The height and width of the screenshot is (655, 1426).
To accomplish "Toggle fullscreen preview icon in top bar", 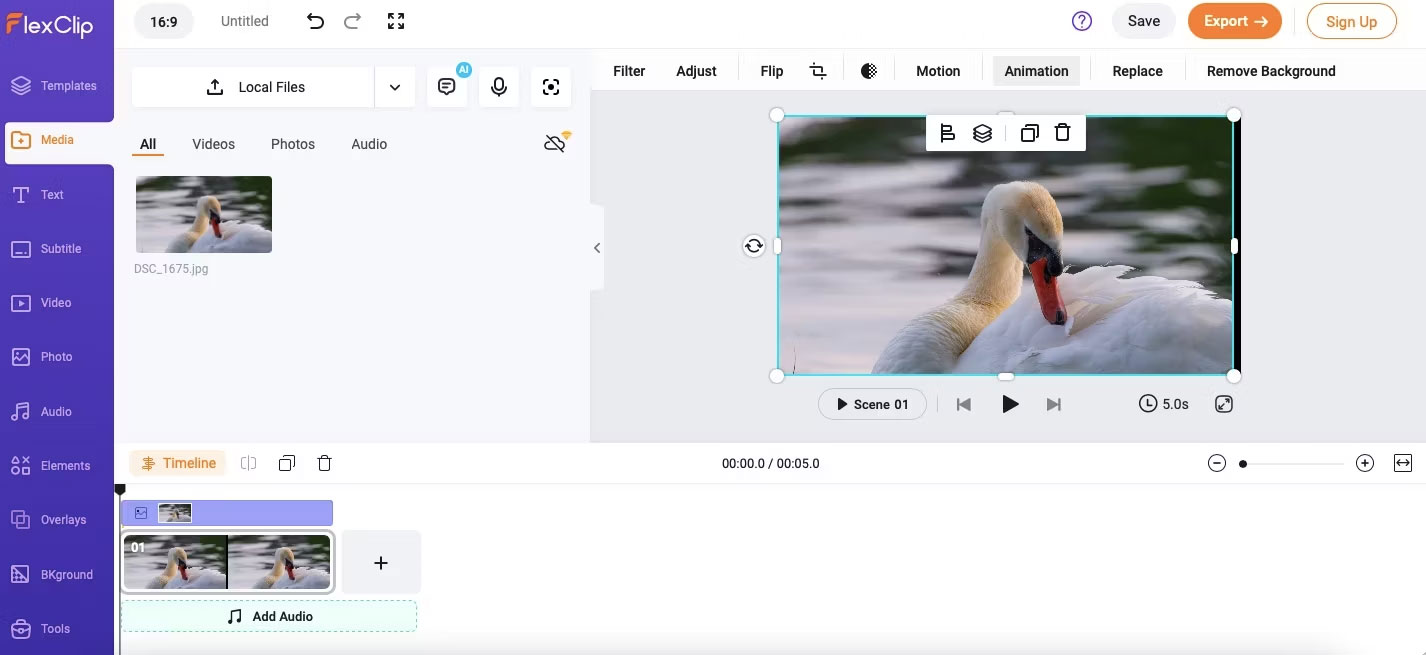I will click(396, 21).
